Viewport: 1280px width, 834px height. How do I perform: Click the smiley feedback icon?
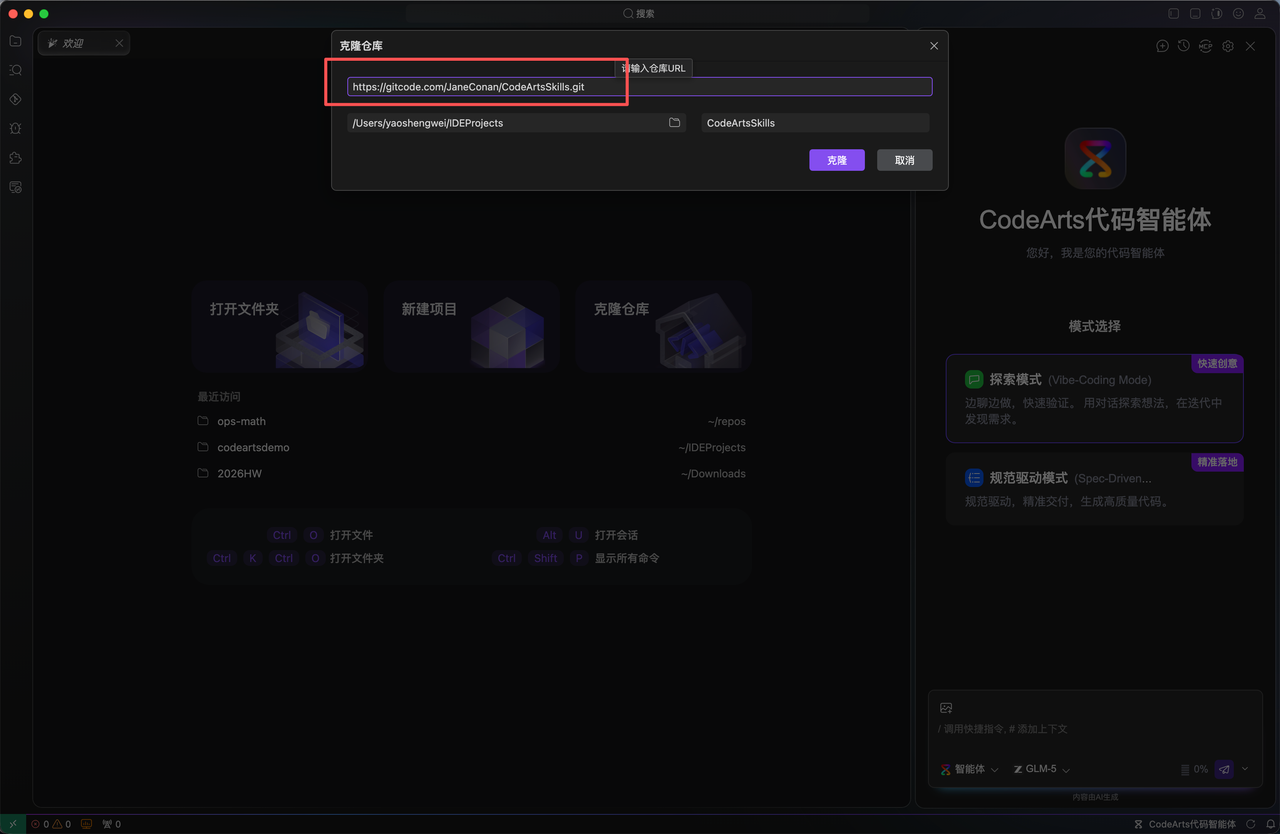pos(1238,14)
